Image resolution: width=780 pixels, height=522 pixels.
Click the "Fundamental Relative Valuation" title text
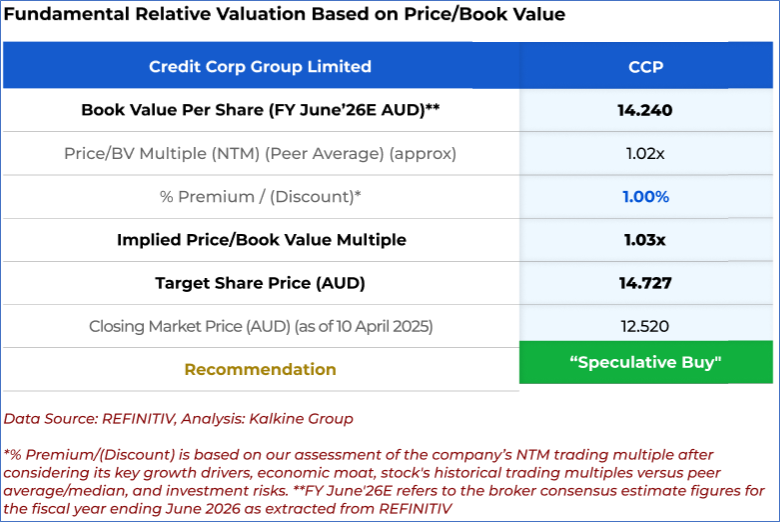click(x=284, y=14)
